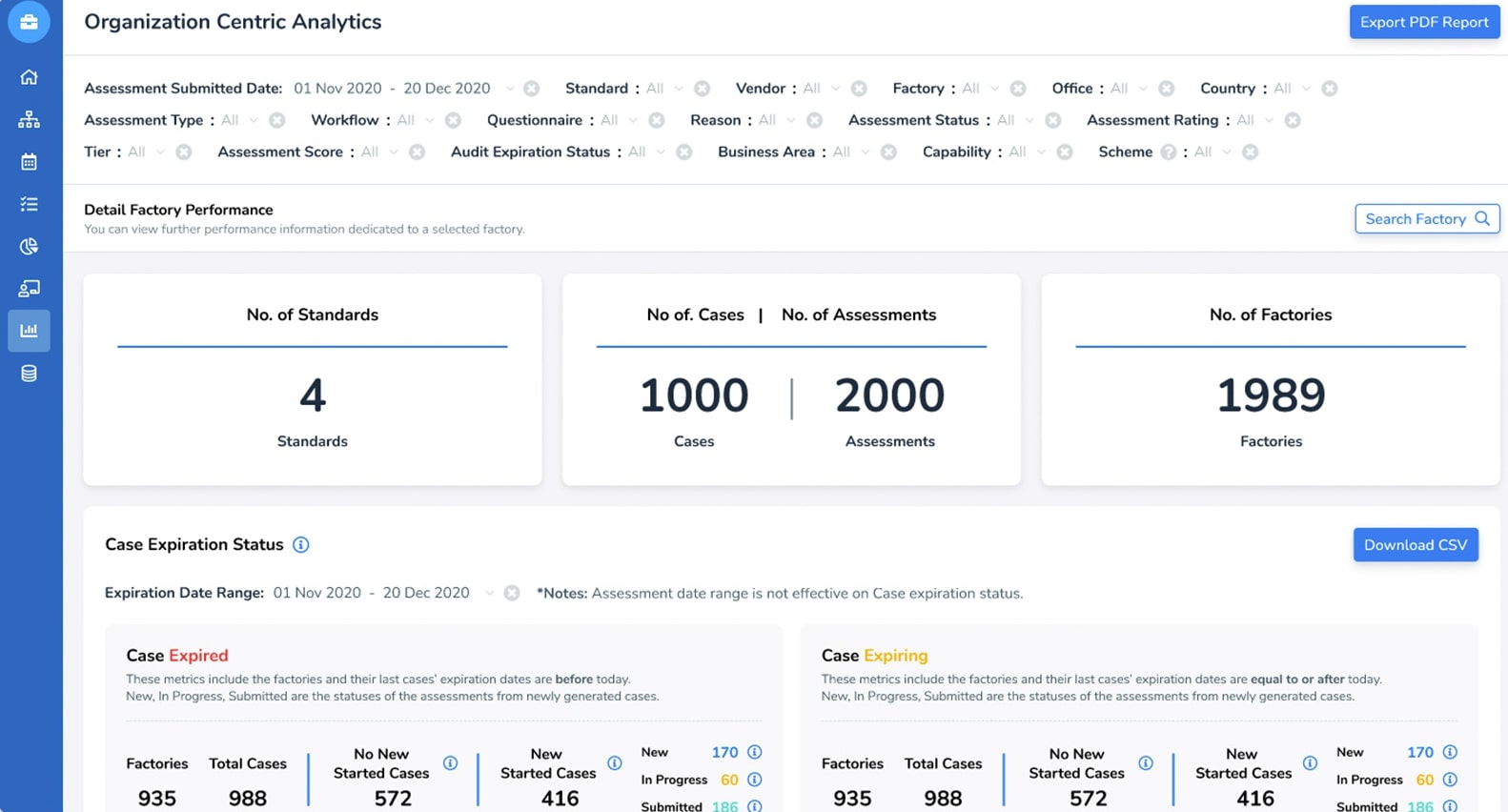
Task: Select the No. of Assessments heading
Action: click(859, 315)
